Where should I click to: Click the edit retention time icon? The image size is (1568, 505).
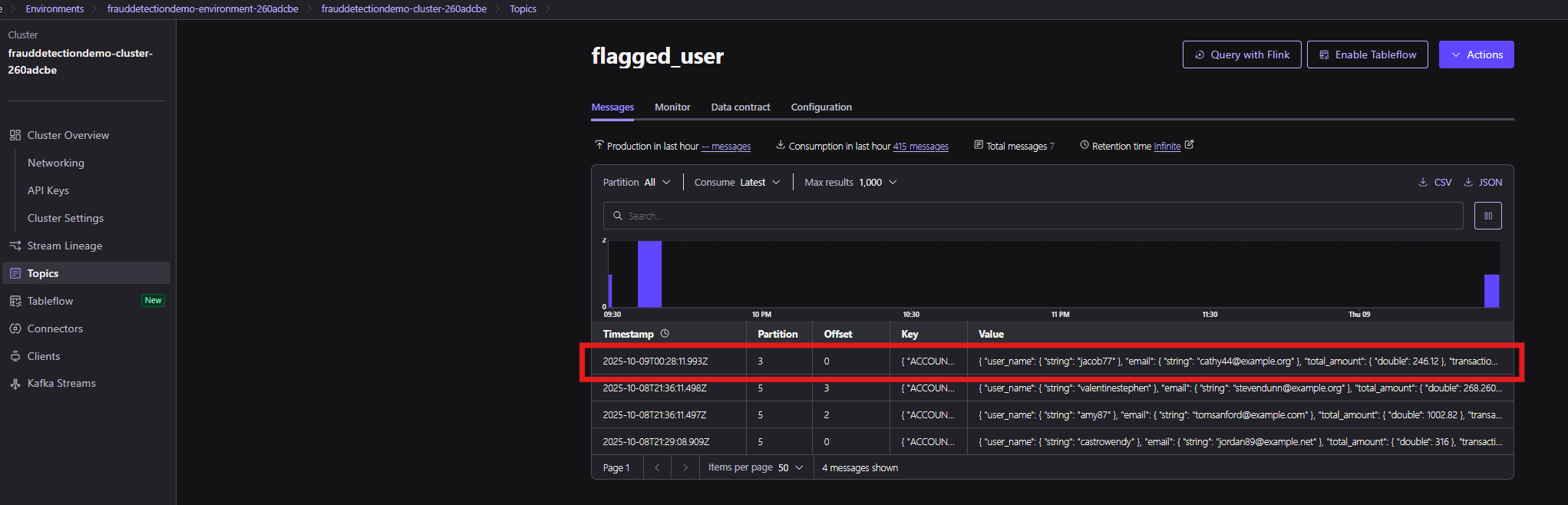coord(1189,144)
